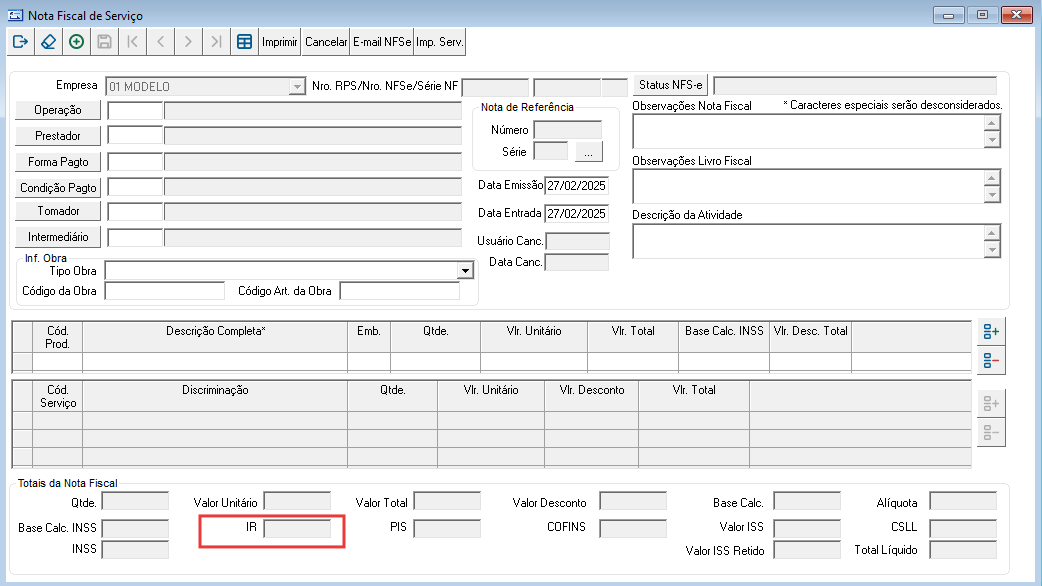The width and height of the screenshot is (1042, 586).
Task: Click the IR total field
Action: tap(297, 529)
